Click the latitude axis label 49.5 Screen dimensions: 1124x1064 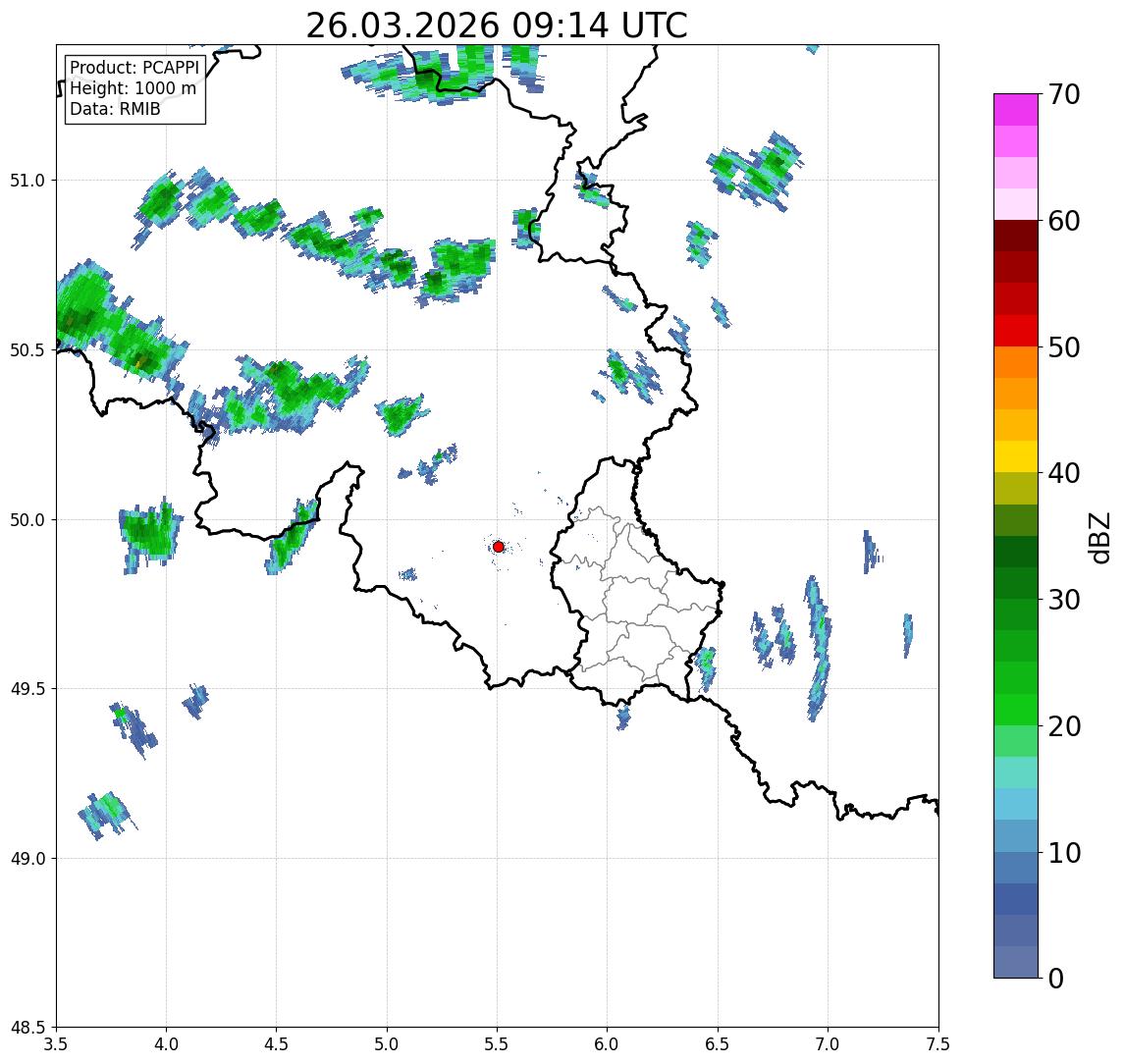click(27, 688)
